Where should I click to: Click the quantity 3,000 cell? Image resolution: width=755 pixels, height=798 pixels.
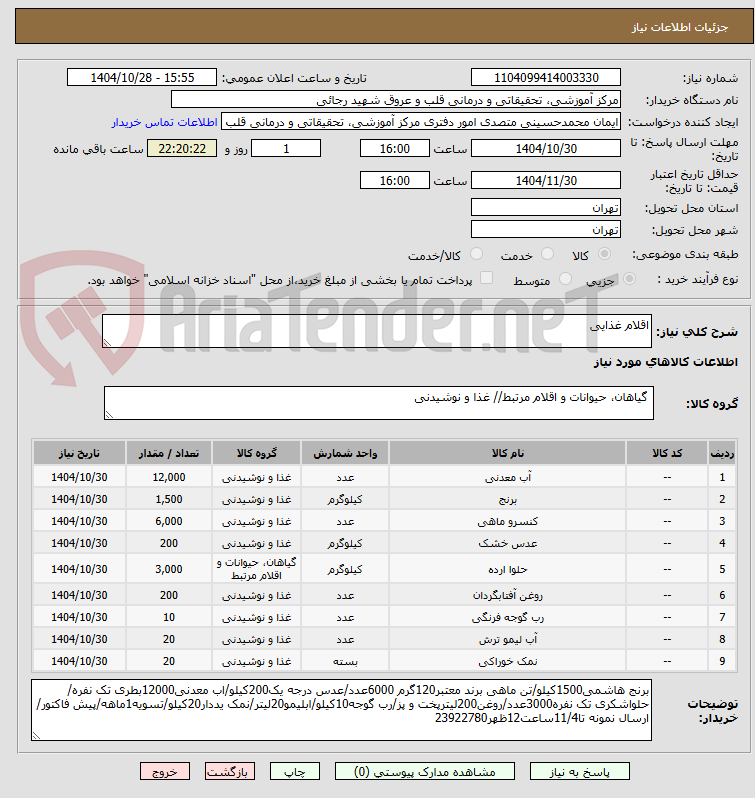click(168, 569)
